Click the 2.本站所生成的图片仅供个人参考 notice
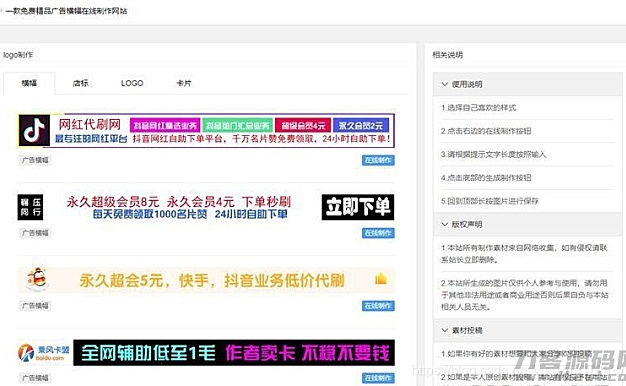The image size is (626, 386). pos(525,295)
